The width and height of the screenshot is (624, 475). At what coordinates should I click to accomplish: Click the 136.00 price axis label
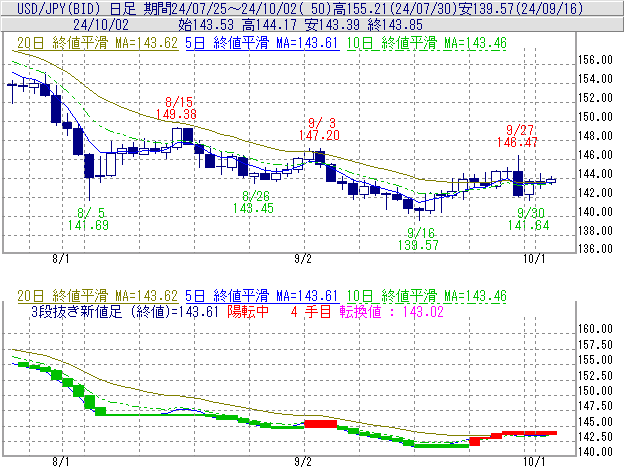point(595,249)
